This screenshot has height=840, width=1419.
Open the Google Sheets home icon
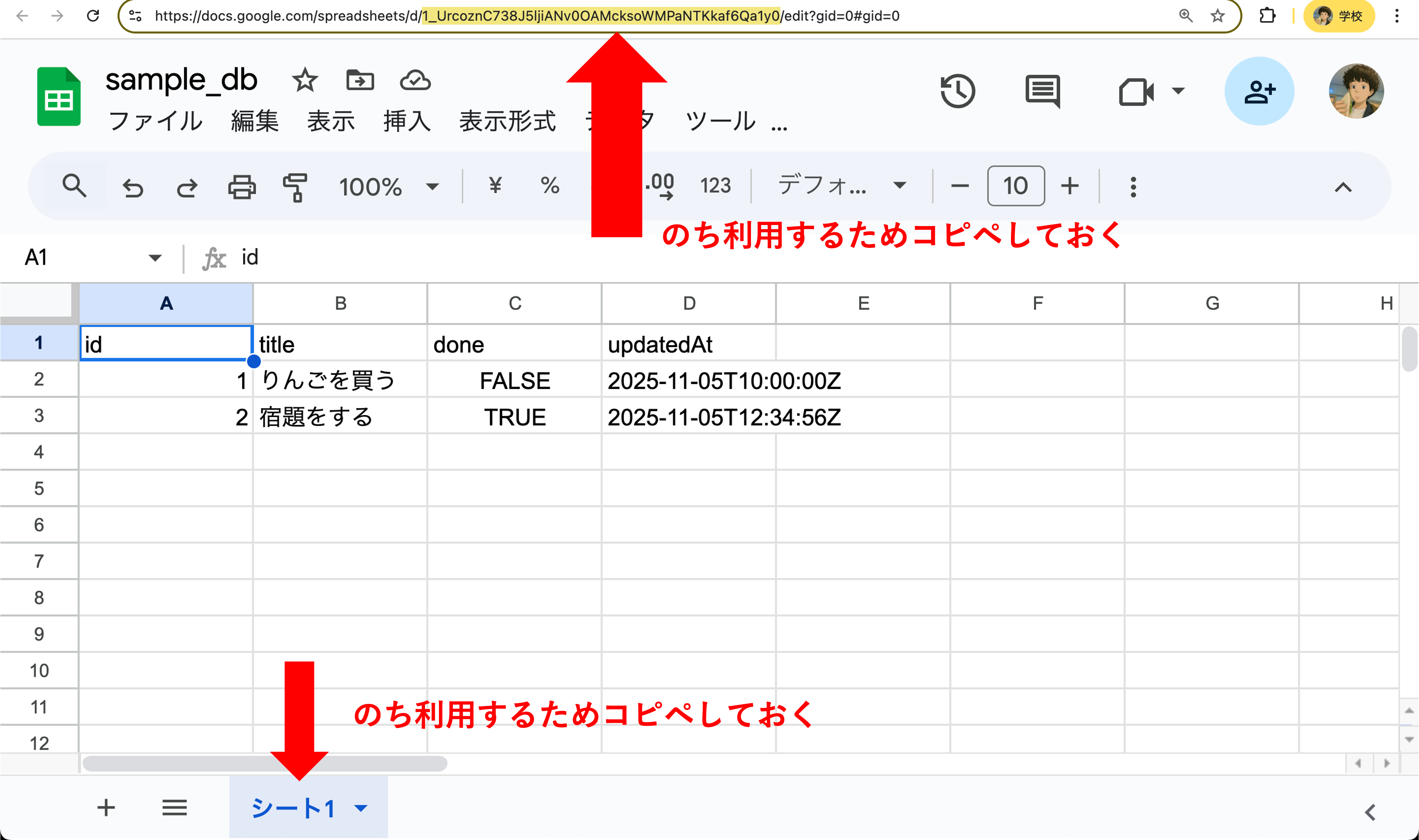pos(59,96)
